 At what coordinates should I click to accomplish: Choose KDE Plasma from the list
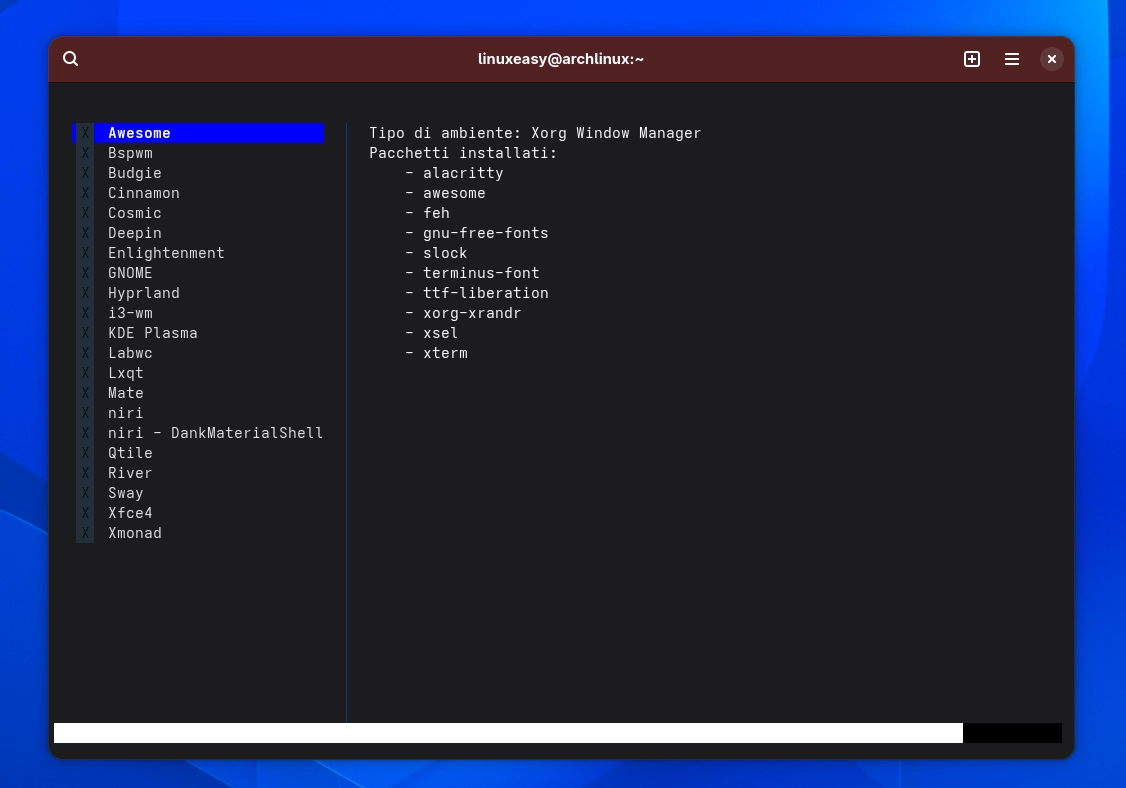[152, 333]
